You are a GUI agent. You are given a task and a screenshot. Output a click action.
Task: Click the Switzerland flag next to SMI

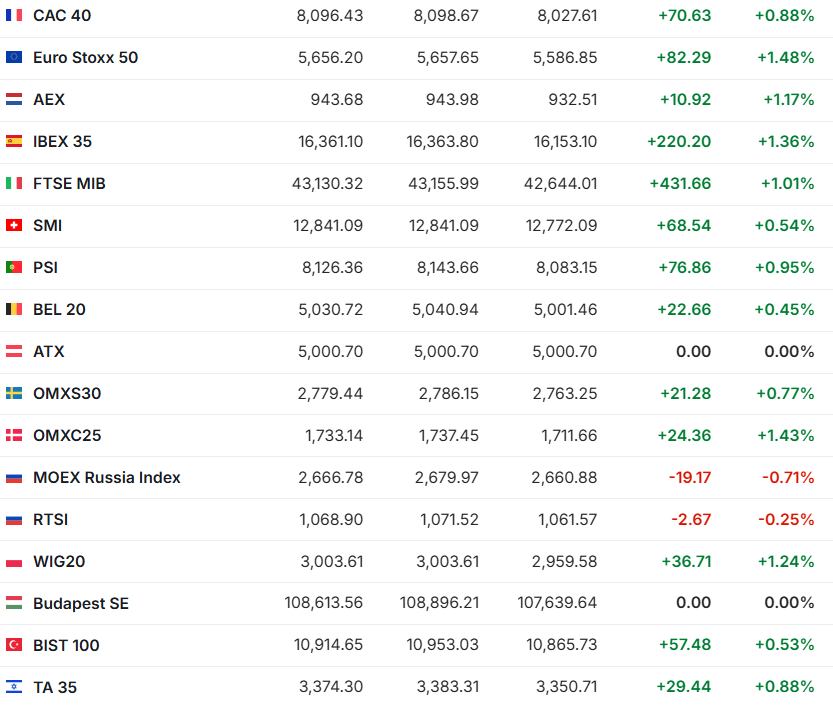click(x=14, y=225)
